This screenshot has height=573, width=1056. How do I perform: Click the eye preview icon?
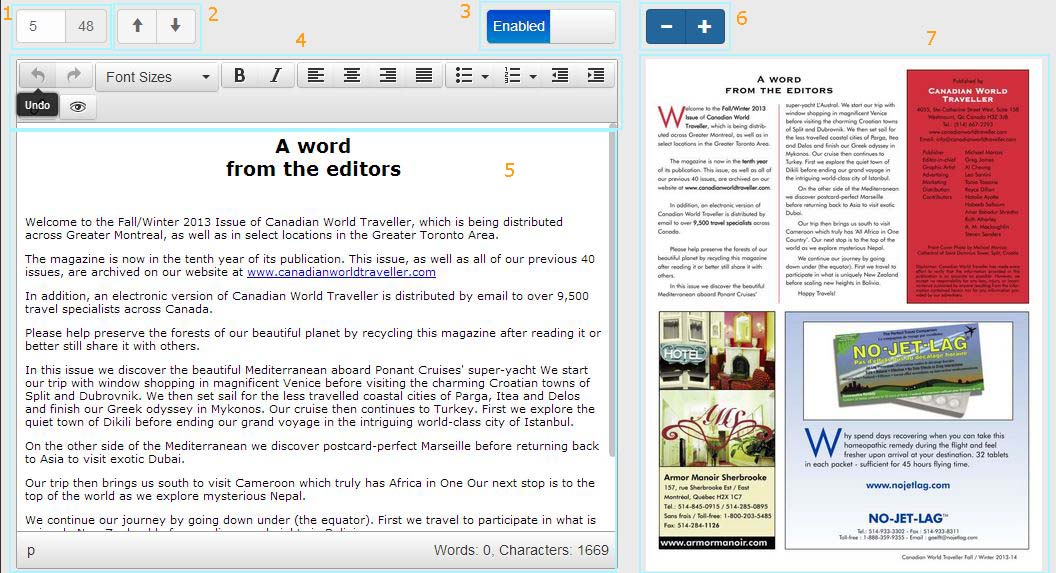(x=77, y=106)
